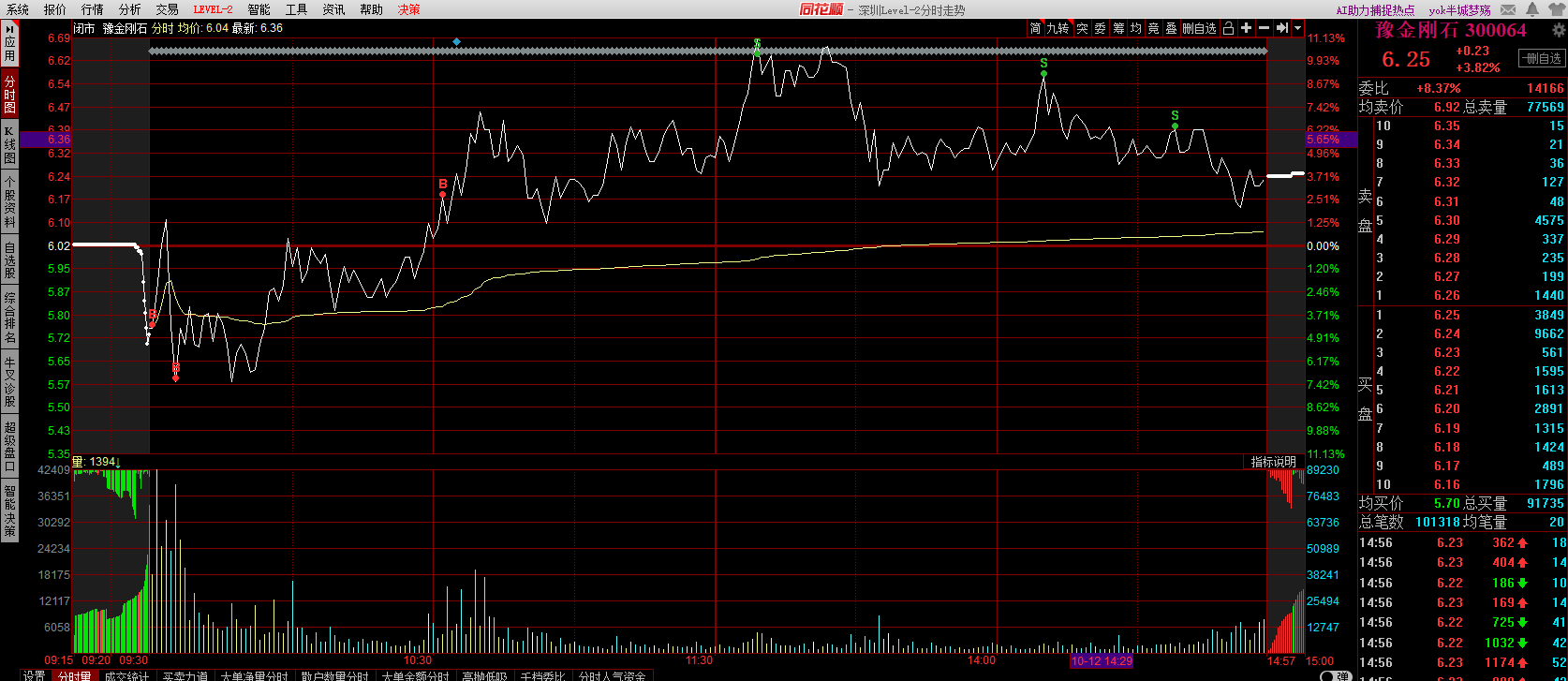Select the 买卖力道 bottom tab
1568x681 pixels.
[185, 675]
